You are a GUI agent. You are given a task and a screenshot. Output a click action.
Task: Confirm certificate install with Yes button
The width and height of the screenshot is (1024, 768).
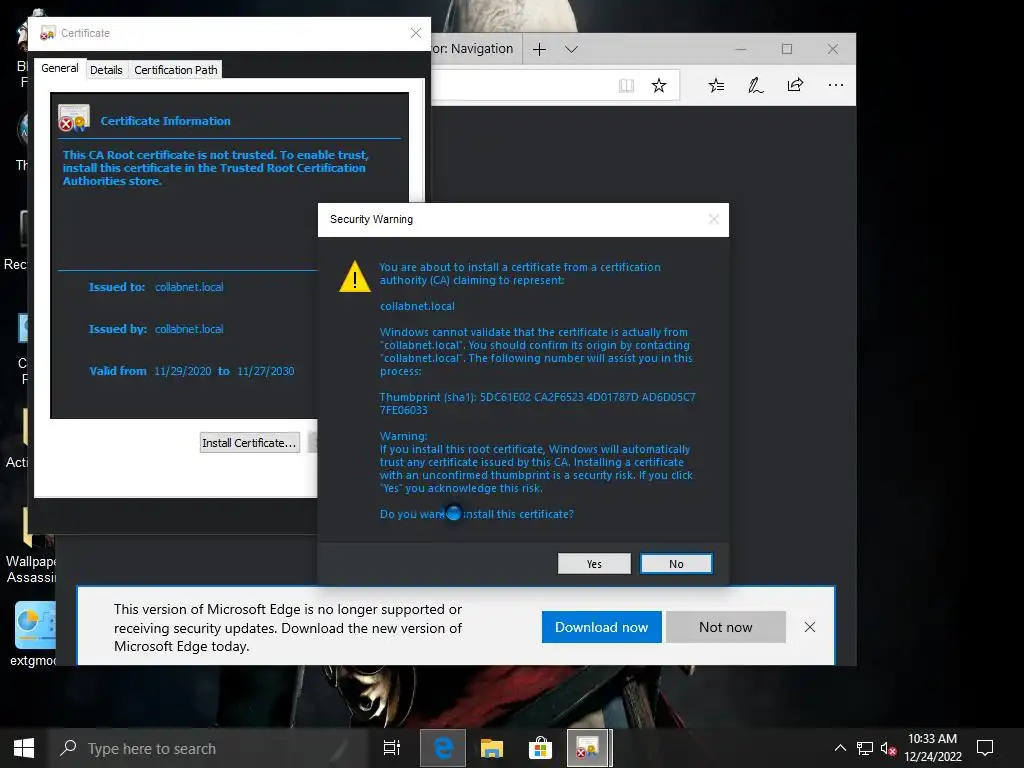coord(594,564)
